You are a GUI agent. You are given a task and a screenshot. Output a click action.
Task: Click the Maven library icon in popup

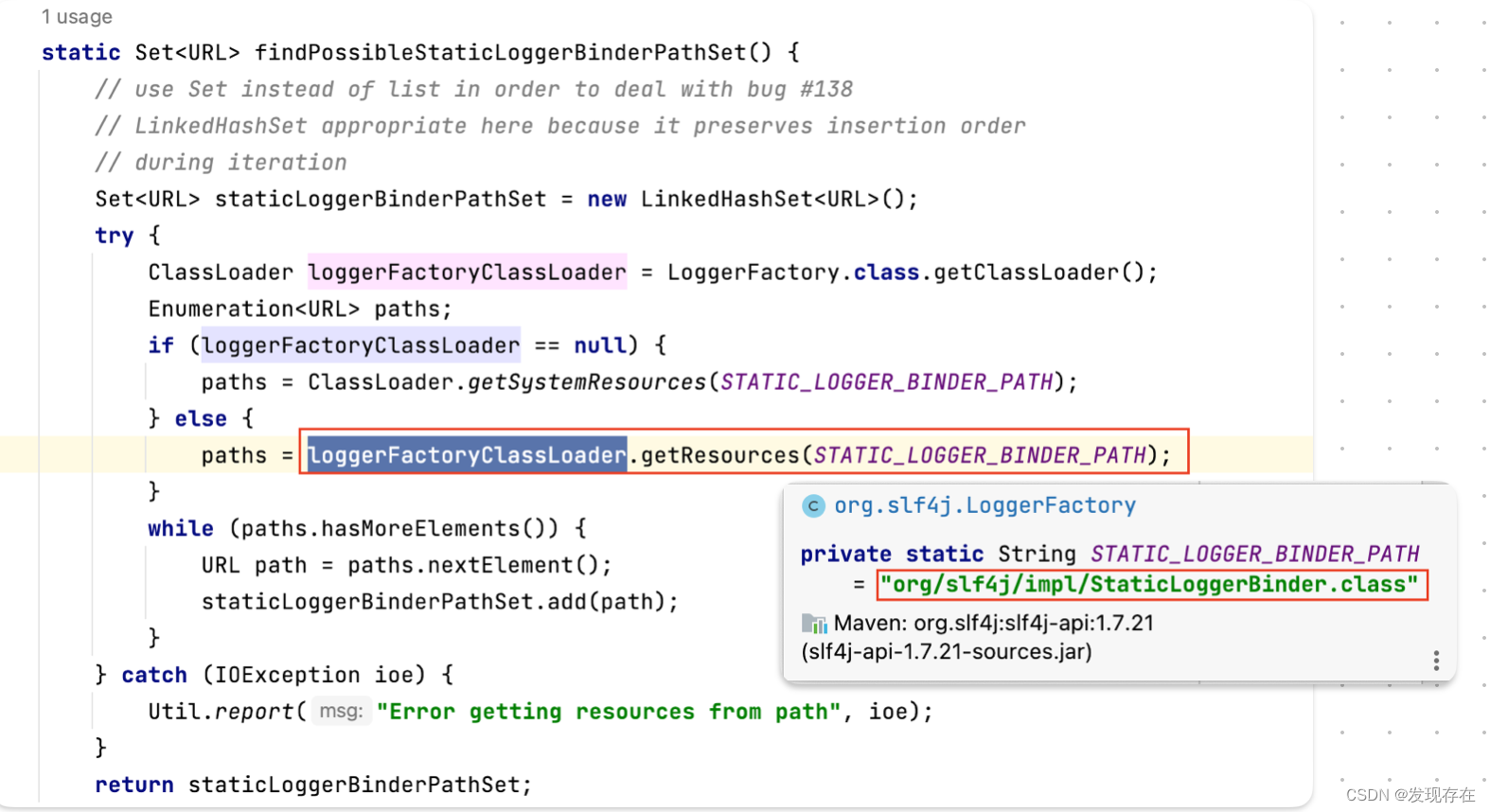point(814,624)
